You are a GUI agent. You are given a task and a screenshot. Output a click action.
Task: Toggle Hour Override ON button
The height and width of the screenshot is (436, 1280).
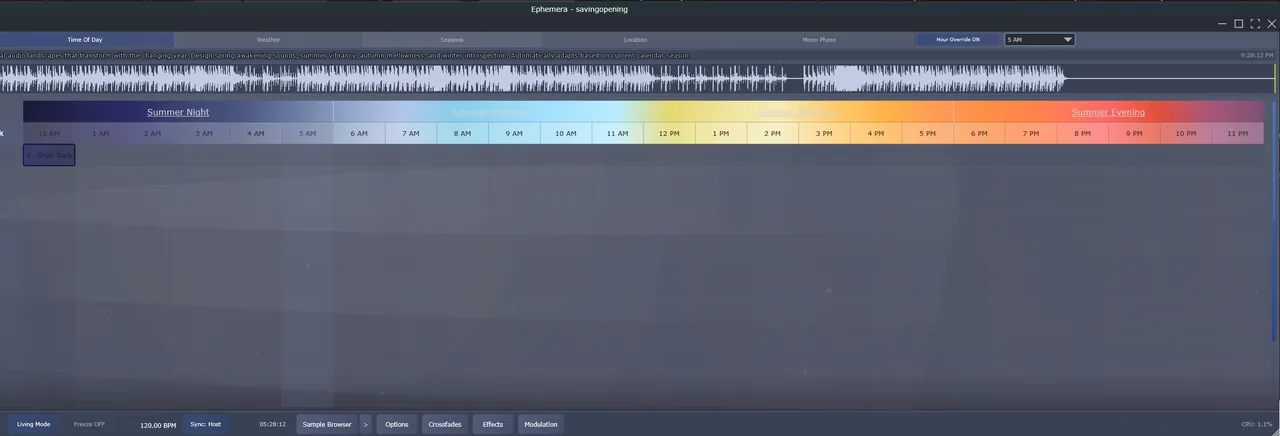coord(957,40)
